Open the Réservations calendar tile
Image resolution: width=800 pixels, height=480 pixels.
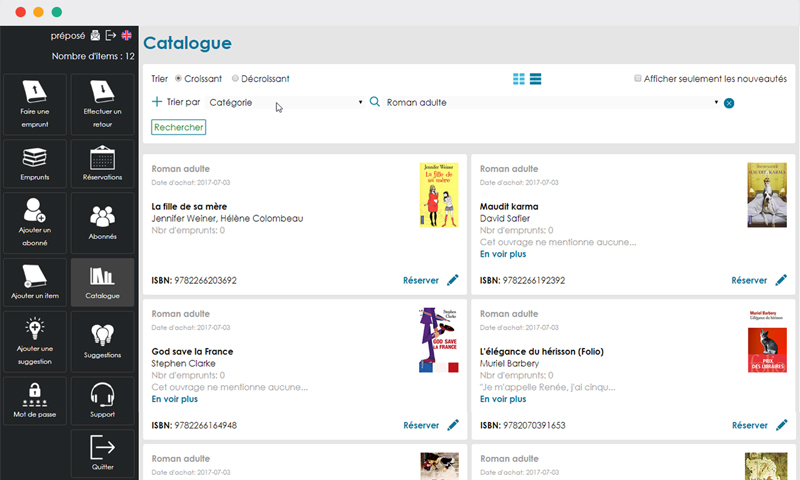click(x=103, y=164)
